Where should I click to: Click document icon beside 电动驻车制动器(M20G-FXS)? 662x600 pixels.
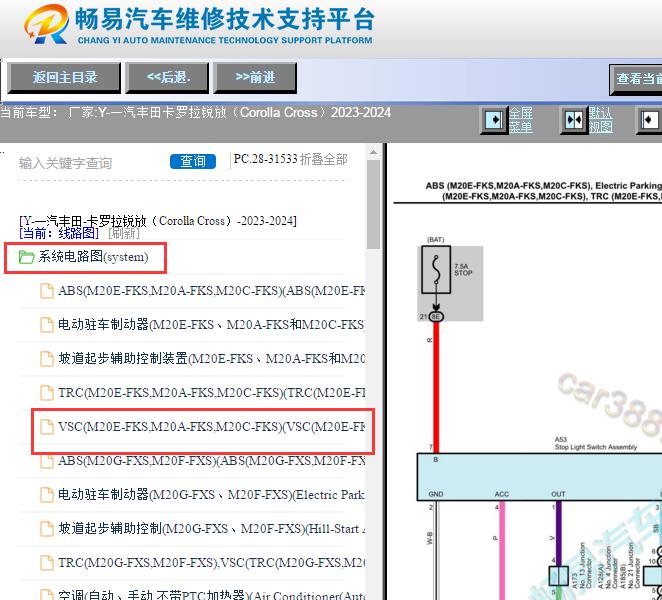coord(47,494)
